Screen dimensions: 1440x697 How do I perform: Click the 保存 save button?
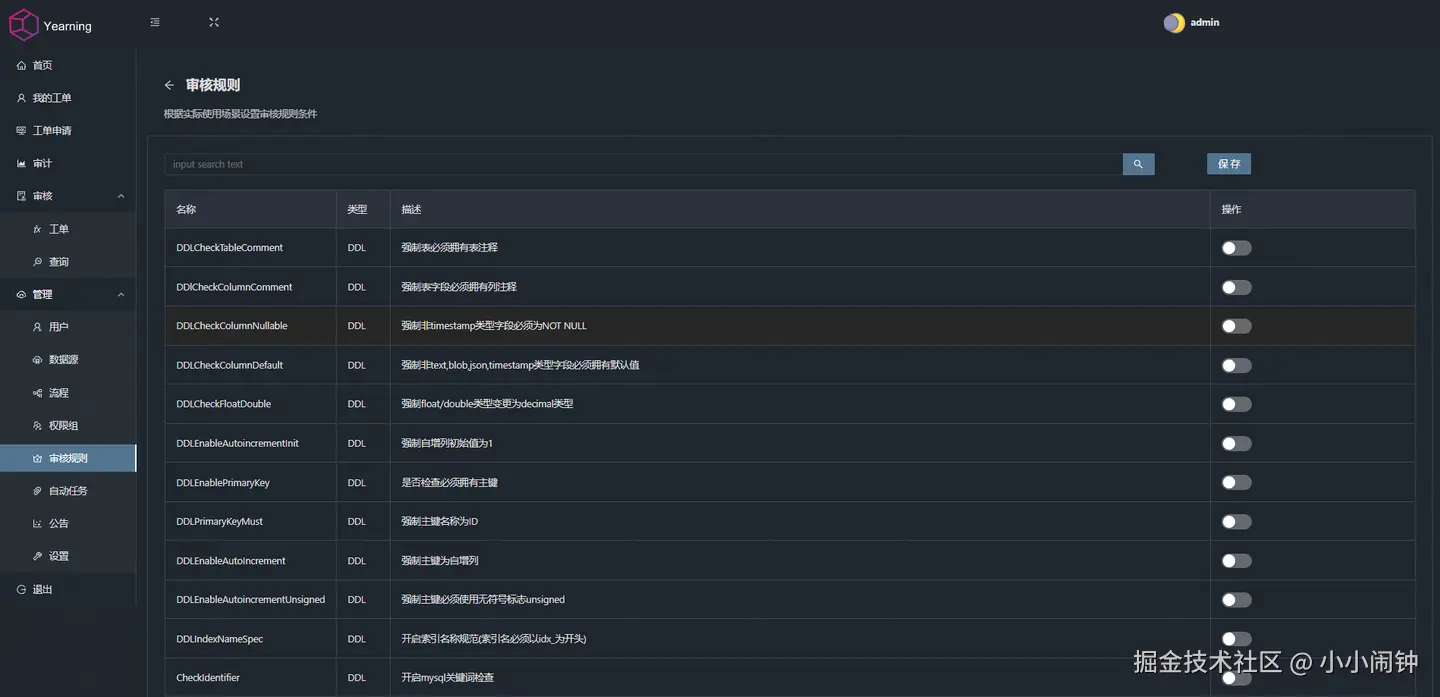point(1229,164)
